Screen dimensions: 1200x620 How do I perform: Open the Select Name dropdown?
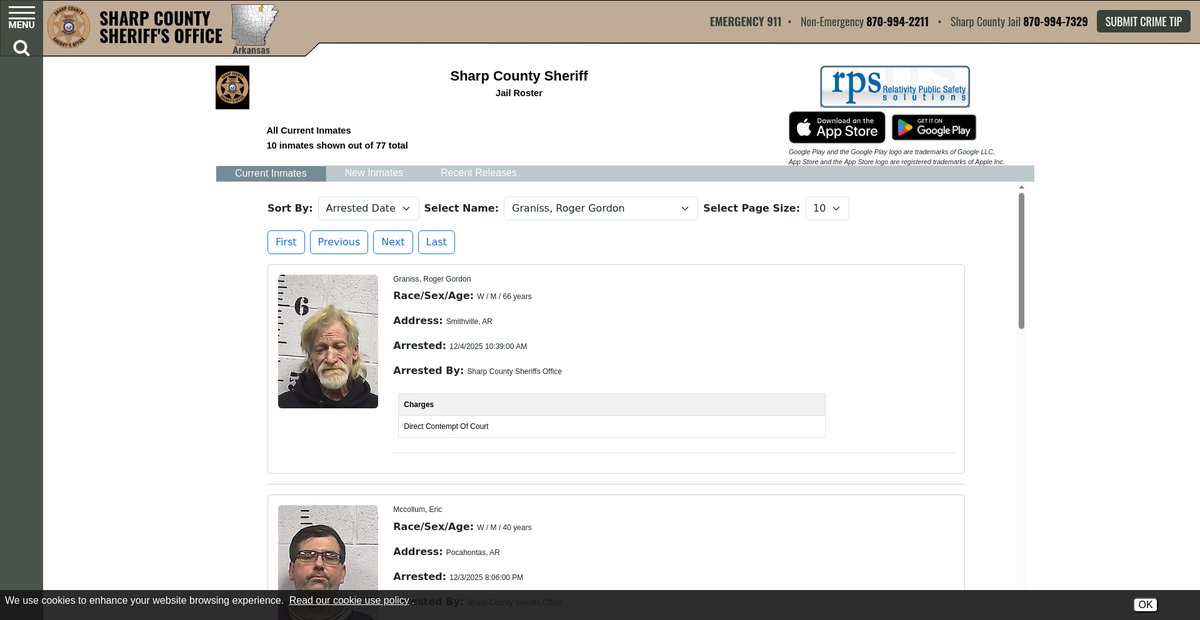click(601, 209)
